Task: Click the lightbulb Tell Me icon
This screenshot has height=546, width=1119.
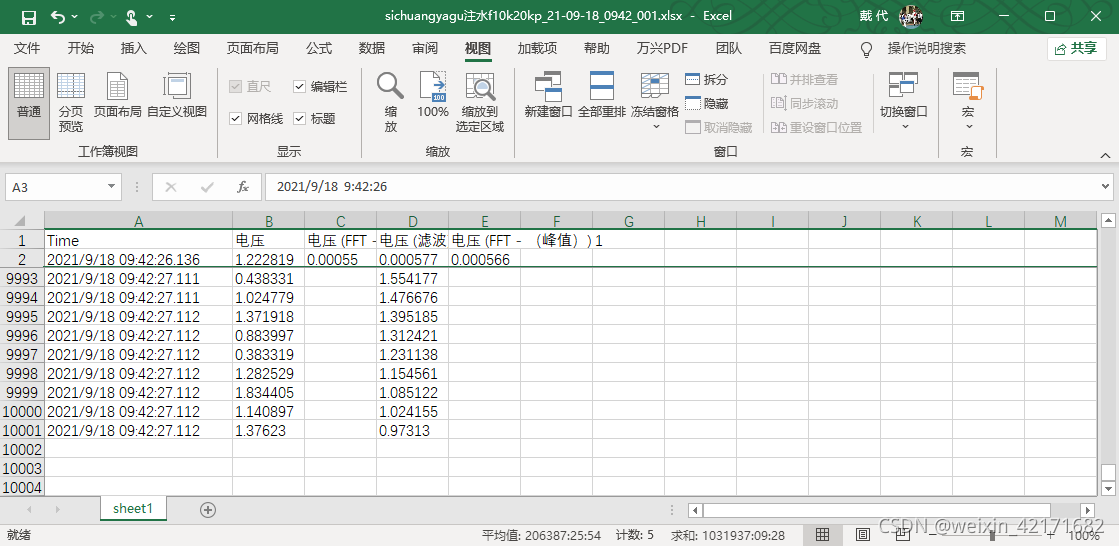Action: coord(867,49)
